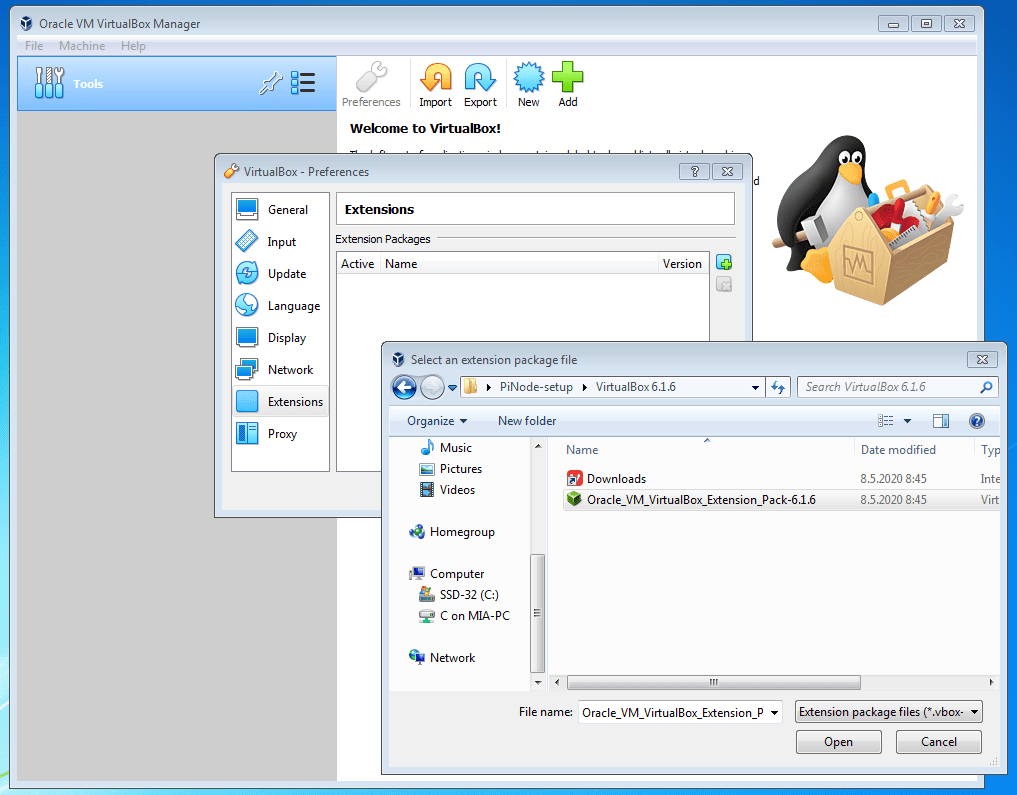The image size is (1017, 795).
Task: Click the horizontal scrollbar in file list
Action: tap(713, 682)
